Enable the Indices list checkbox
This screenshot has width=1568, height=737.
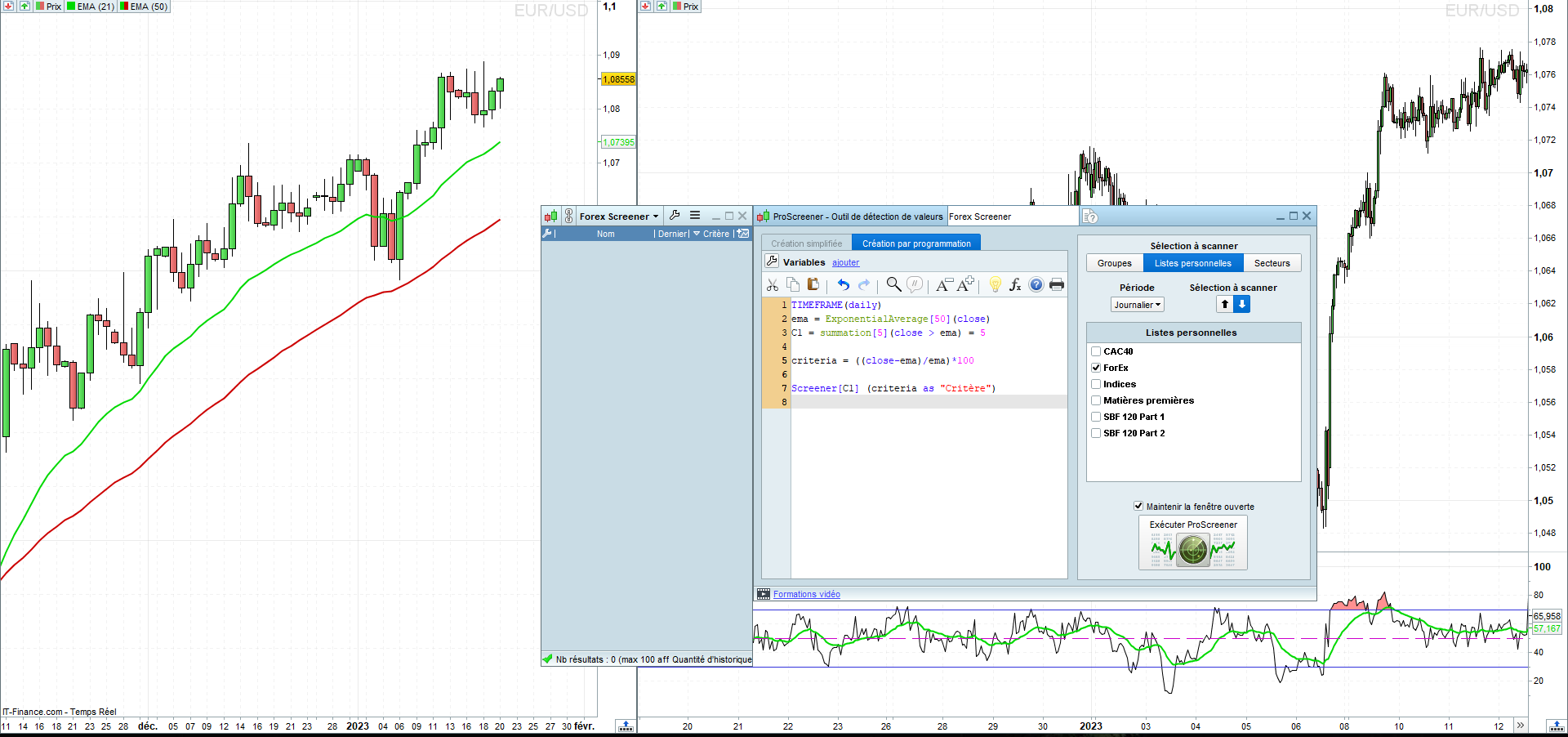coord(1096,384)
